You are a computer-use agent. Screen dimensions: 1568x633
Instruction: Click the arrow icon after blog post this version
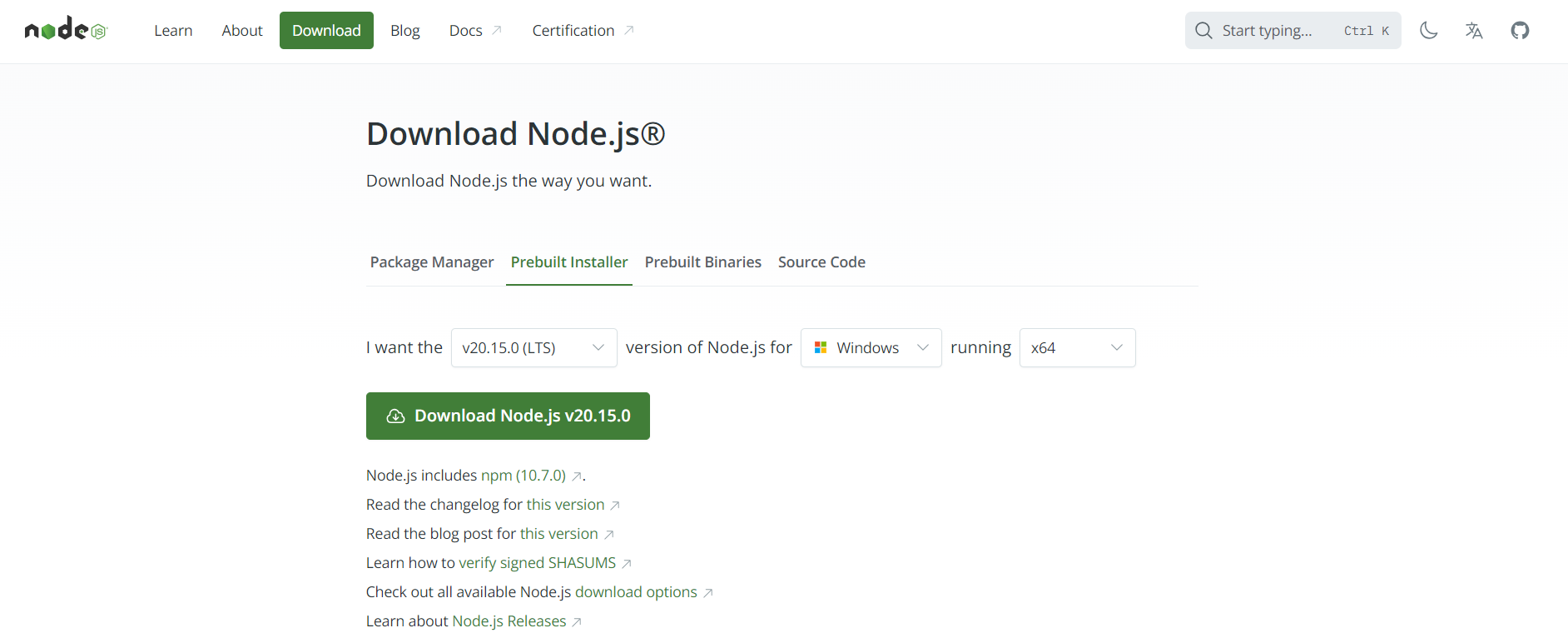click(x=609, y=535)
